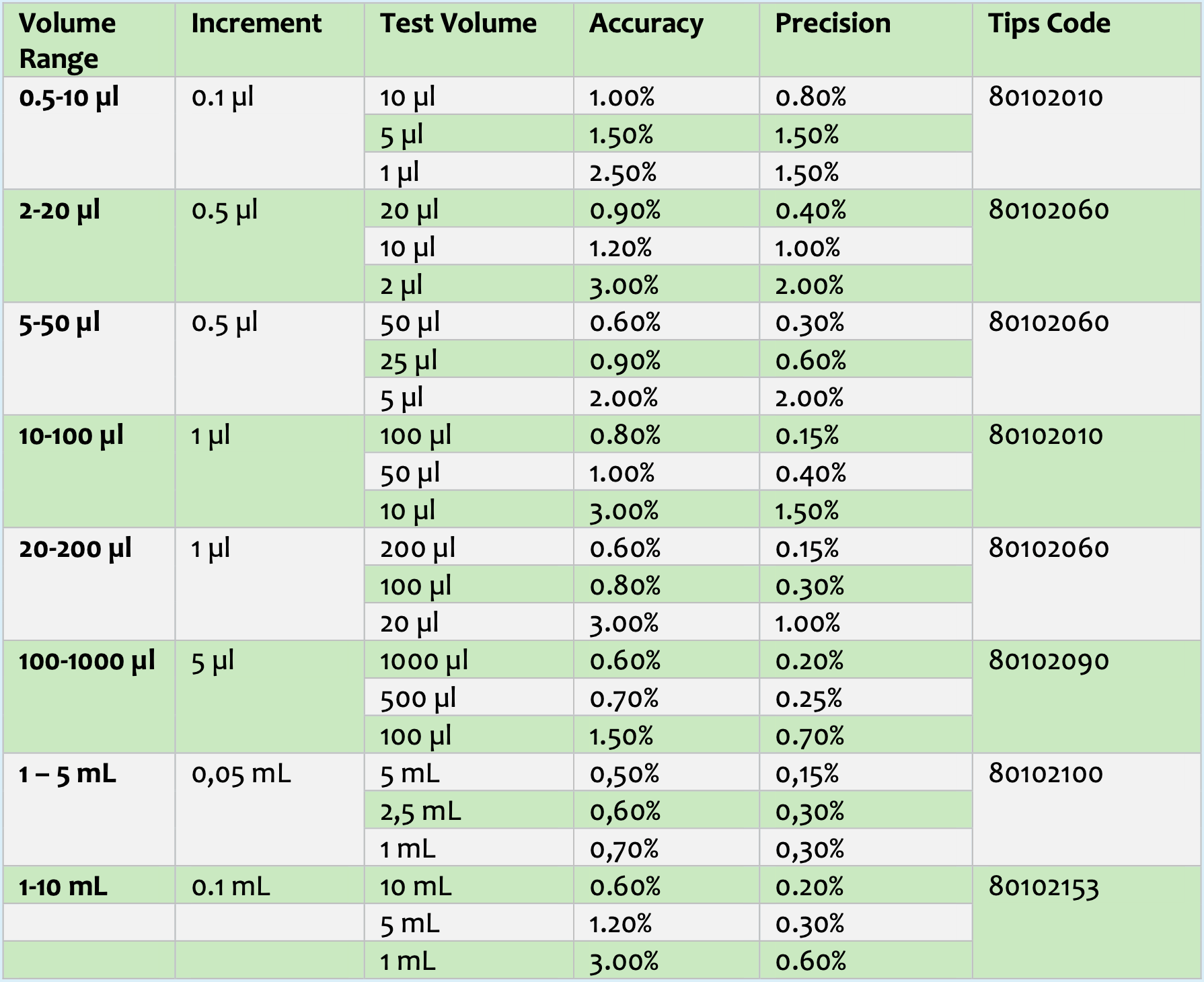Select the Accuracy column header

[x=667, y=40]
